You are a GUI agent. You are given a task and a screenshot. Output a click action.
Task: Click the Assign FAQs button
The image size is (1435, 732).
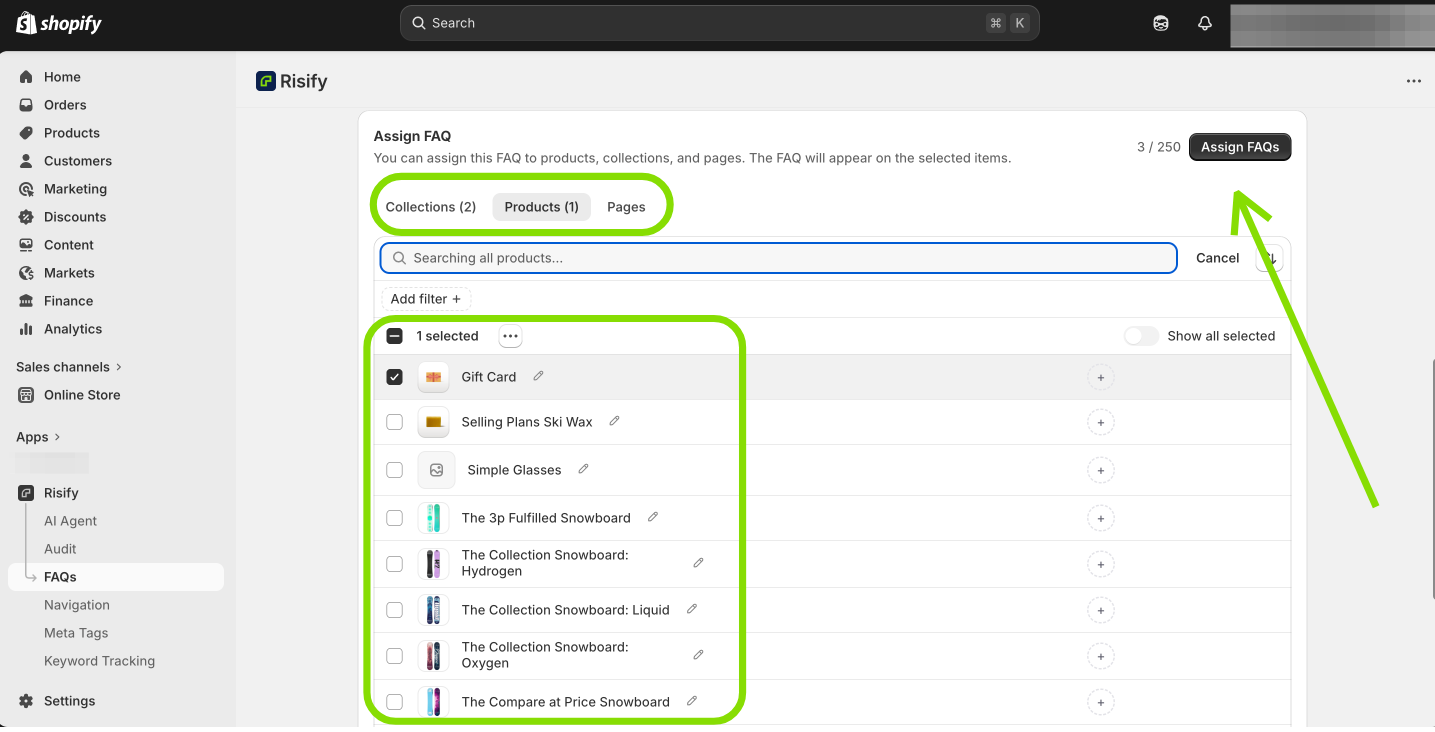click(x=1239, y=147)
